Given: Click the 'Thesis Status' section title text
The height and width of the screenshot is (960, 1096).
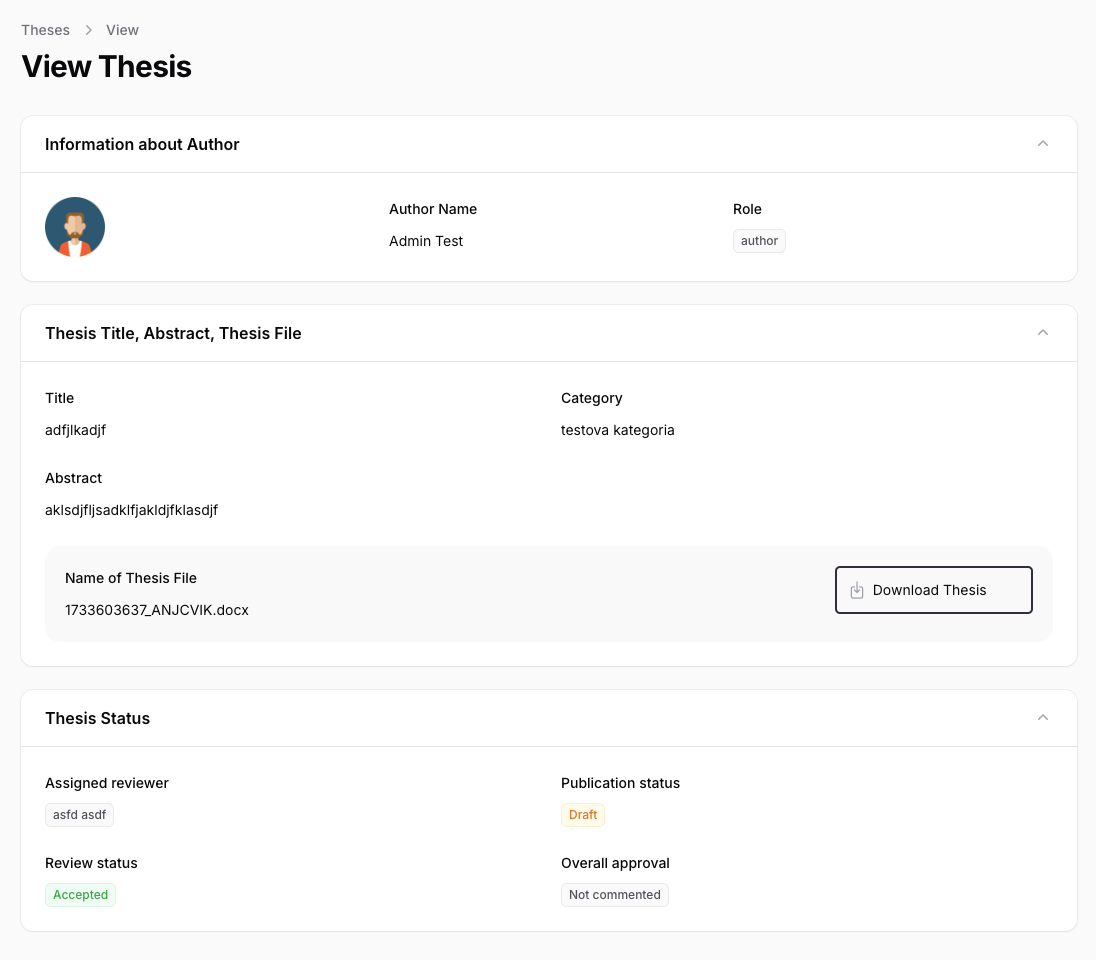Looking at the screenshot, I should pos(97,718).
